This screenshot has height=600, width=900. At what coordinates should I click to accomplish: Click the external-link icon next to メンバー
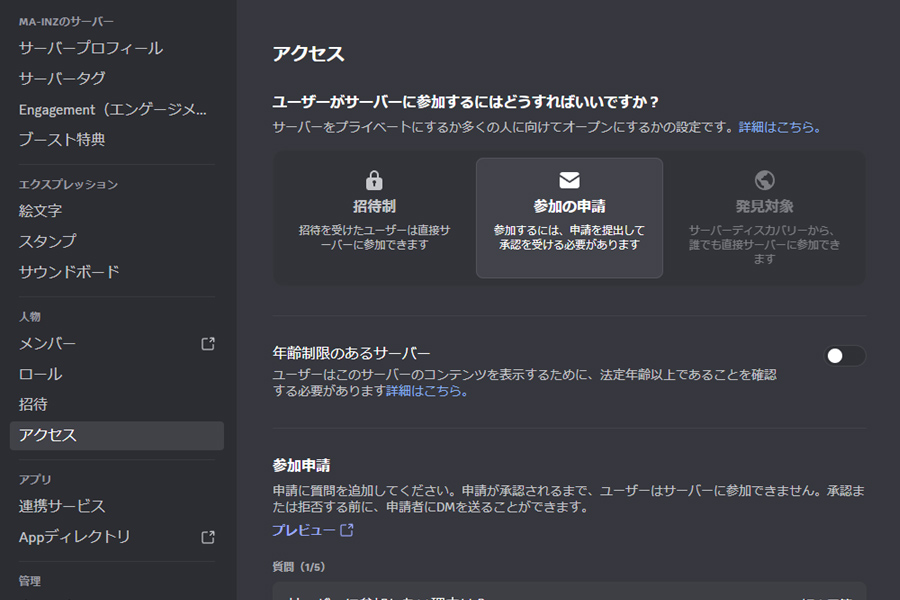click(x=207, y=343)
